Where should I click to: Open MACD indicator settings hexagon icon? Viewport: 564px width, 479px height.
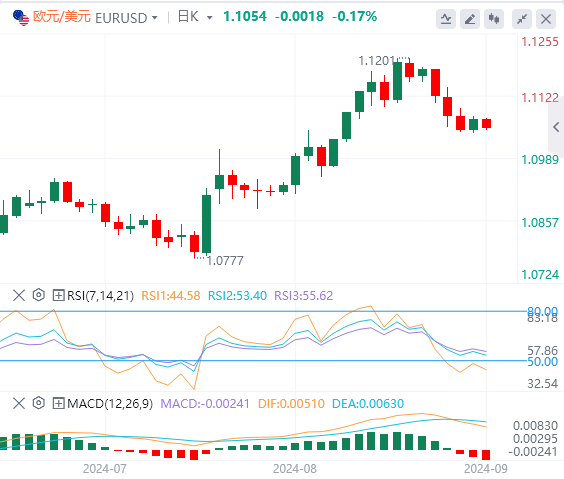(38, 403)
